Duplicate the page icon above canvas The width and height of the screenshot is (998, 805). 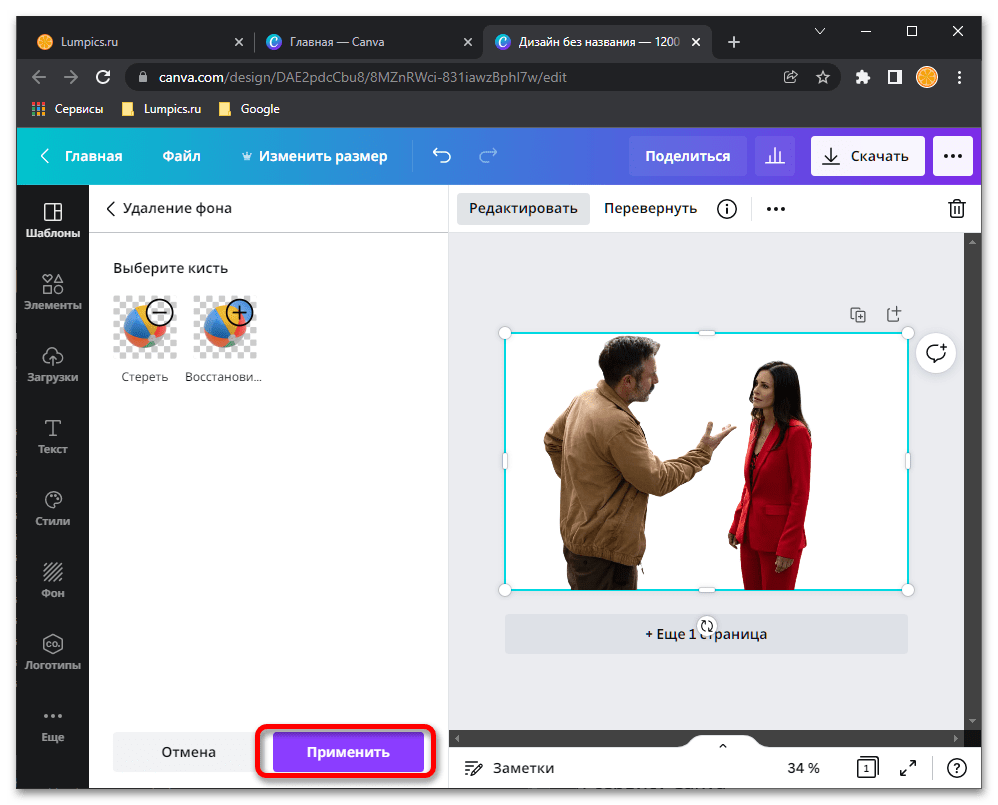(x=858, y=314)
